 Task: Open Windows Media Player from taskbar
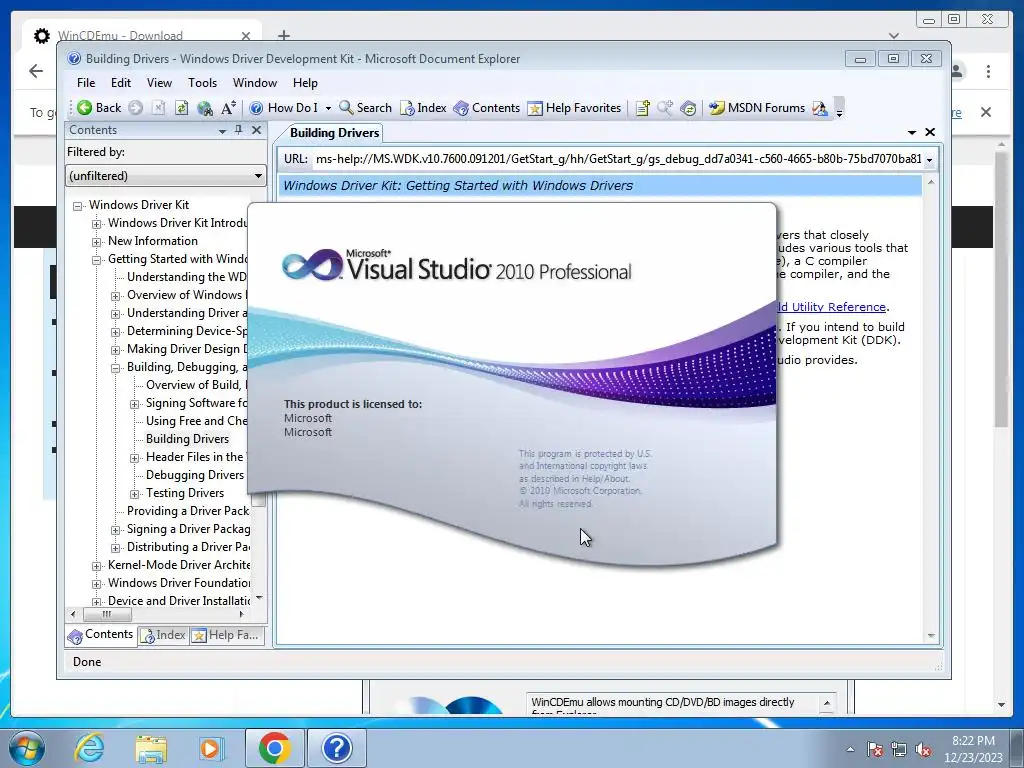click(x=212, y=748)
